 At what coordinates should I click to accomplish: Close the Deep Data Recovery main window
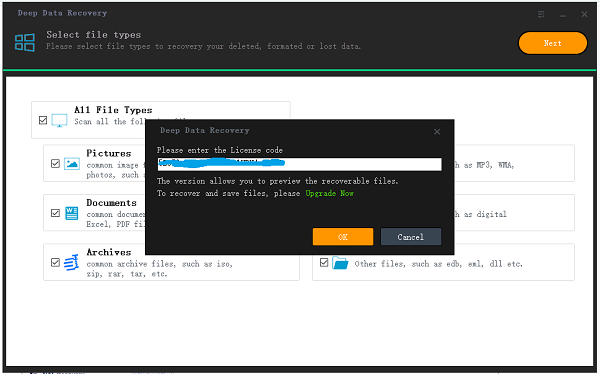(584, 15)
